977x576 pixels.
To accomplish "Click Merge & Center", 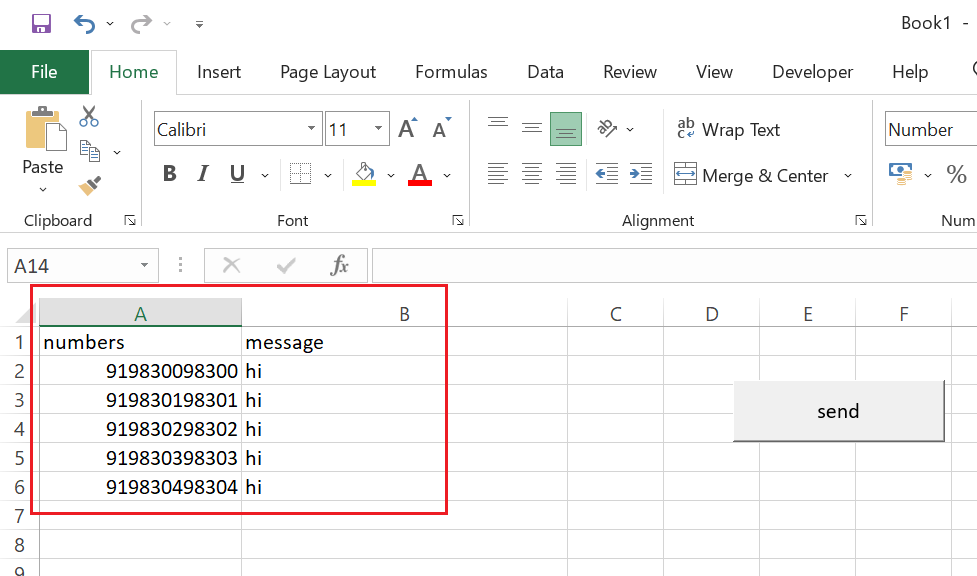I will point(751,175).
